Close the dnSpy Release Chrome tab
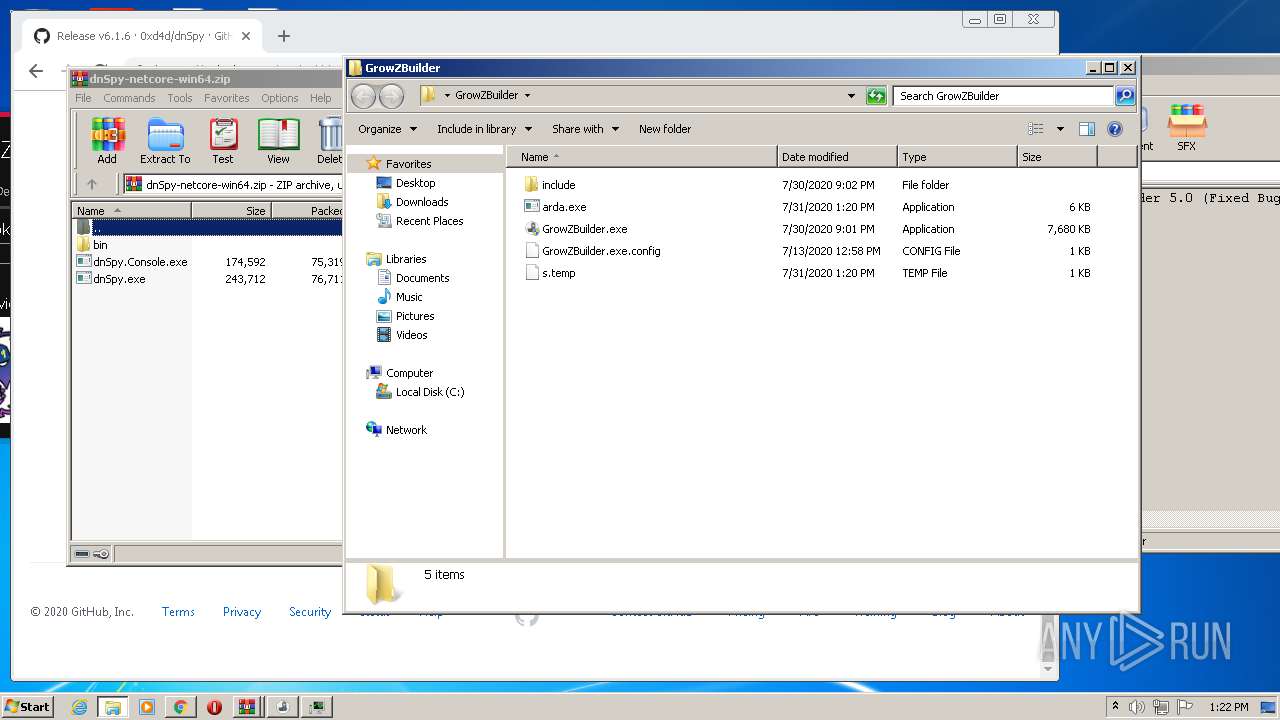 (246, 36)
